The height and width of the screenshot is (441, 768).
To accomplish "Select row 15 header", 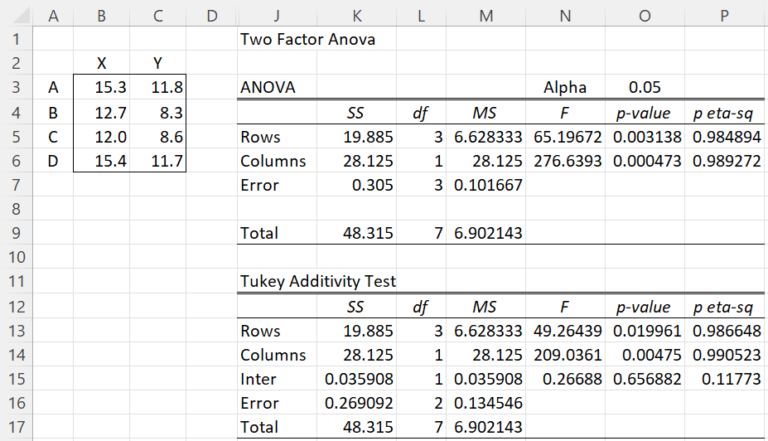I will 16,377.
